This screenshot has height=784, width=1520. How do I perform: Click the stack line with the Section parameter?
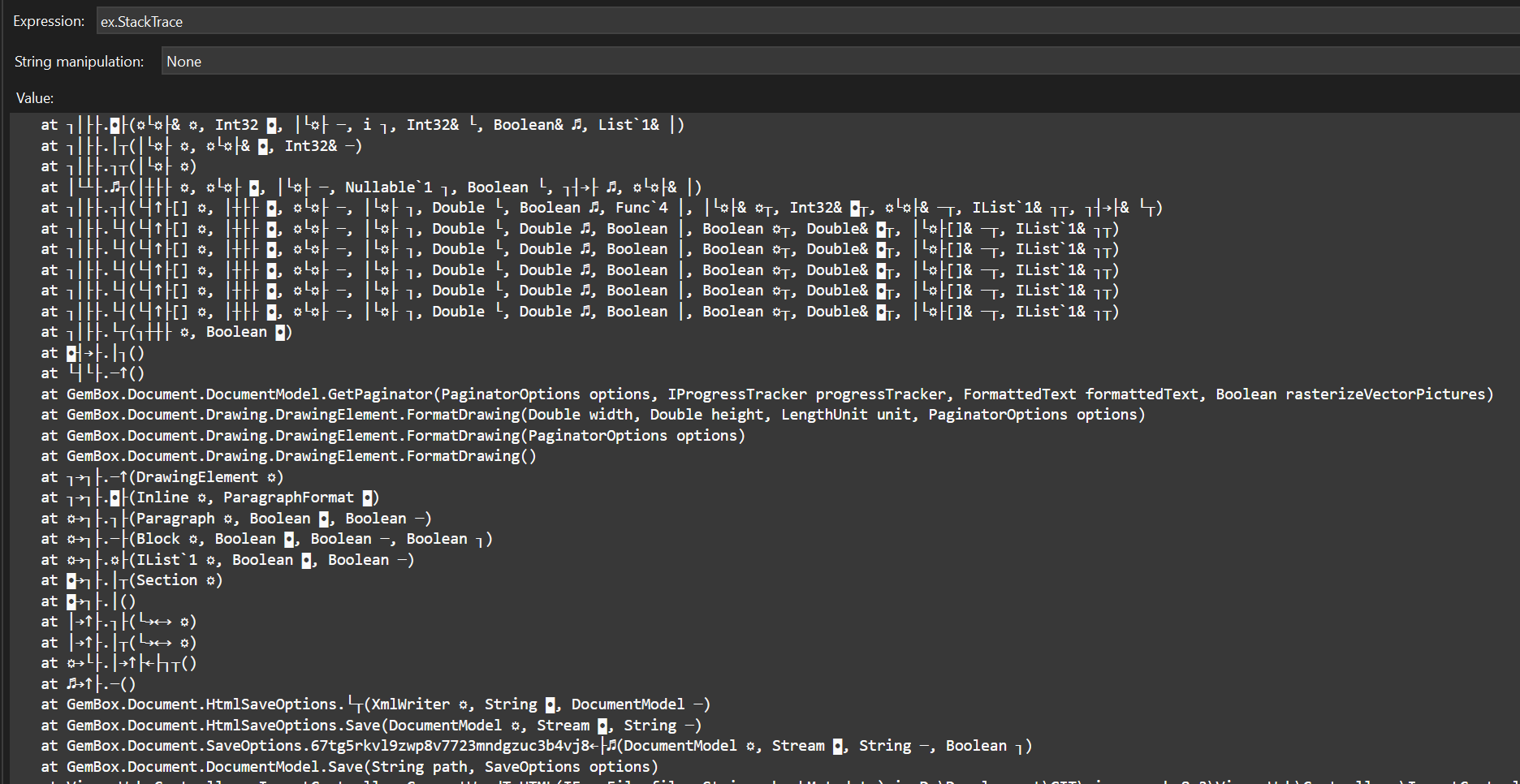[x=132, y=580]
